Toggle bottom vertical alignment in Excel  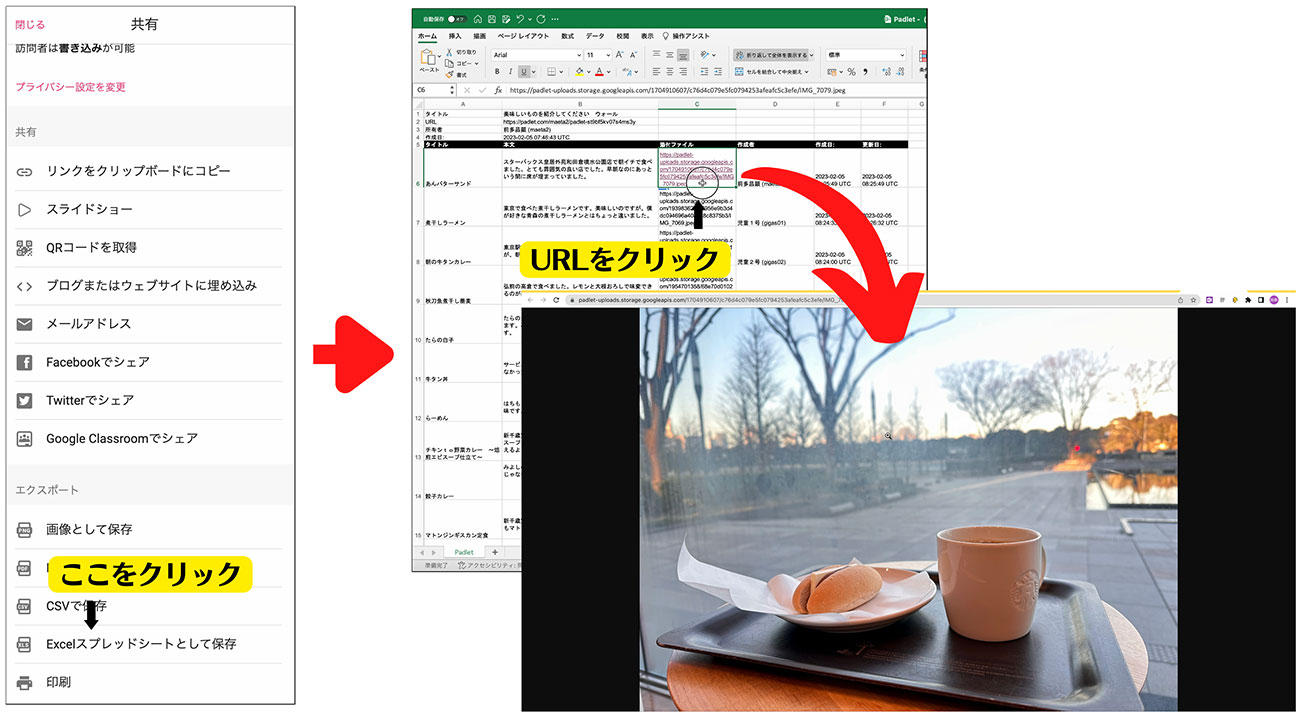click(683, 55)
